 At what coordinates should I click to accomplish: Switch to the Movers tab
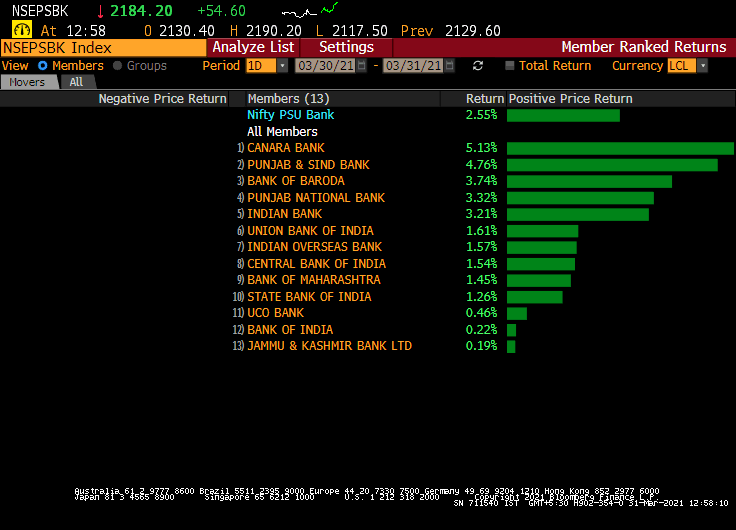(x=30, y=82)
